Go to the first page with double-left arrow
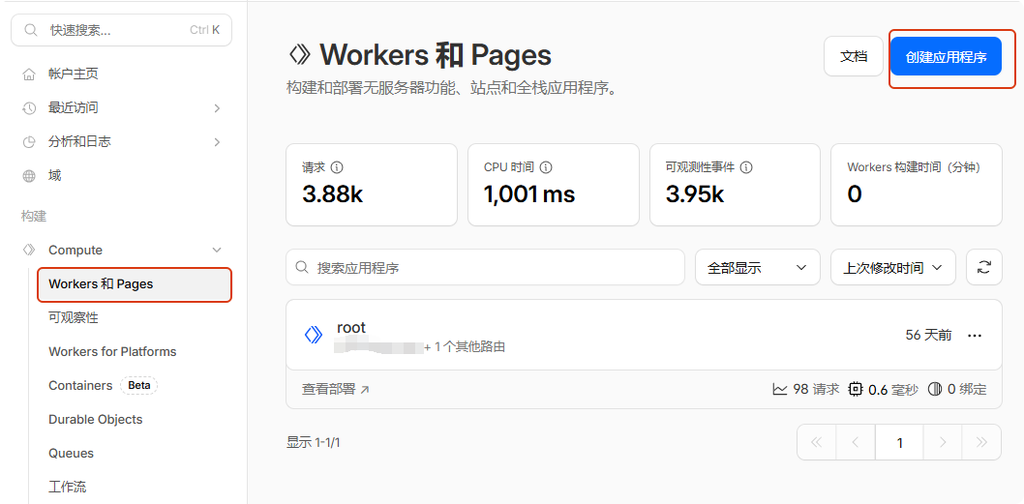The height and width of the screenshot is (504, 1024). pyautogui.click(x=816, y=443)
